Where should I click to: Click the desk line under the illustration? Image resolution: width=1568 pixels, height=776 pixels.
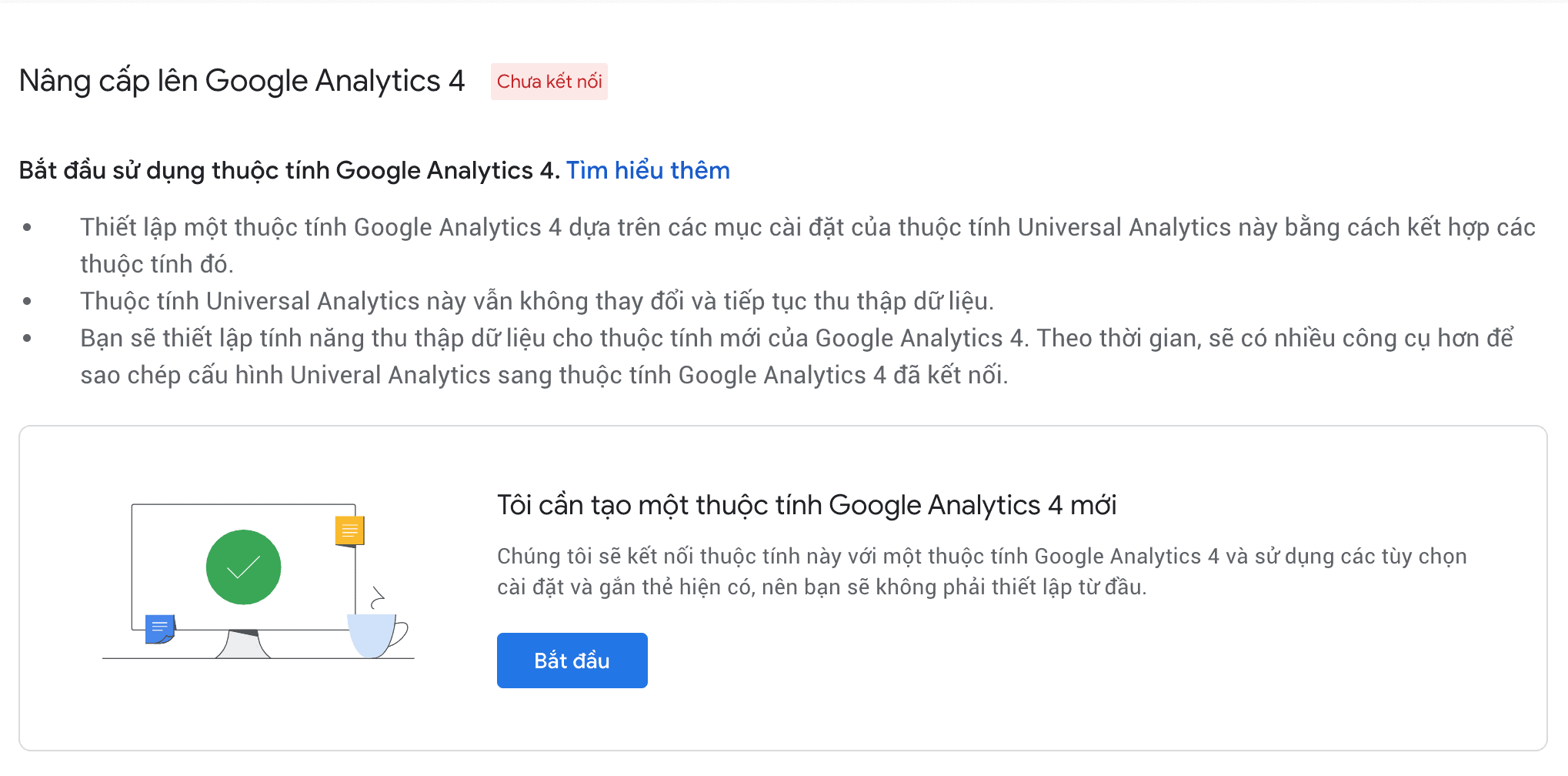(258, 658)
